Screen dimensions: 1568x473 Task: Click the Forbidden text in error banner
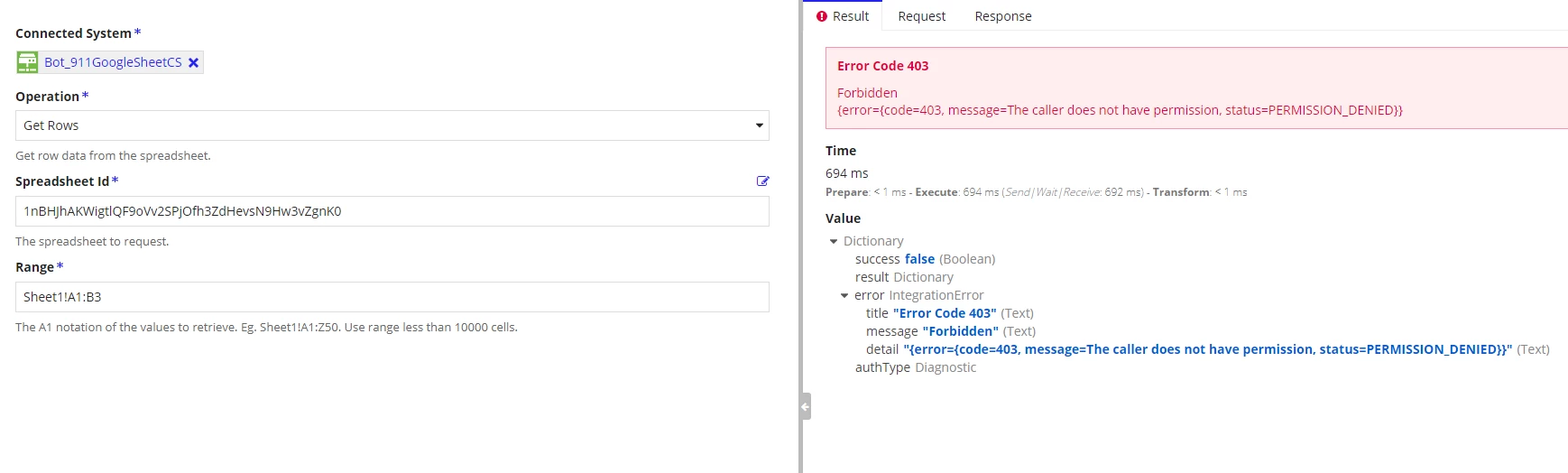pyautogui.click(x=867, y=93)
